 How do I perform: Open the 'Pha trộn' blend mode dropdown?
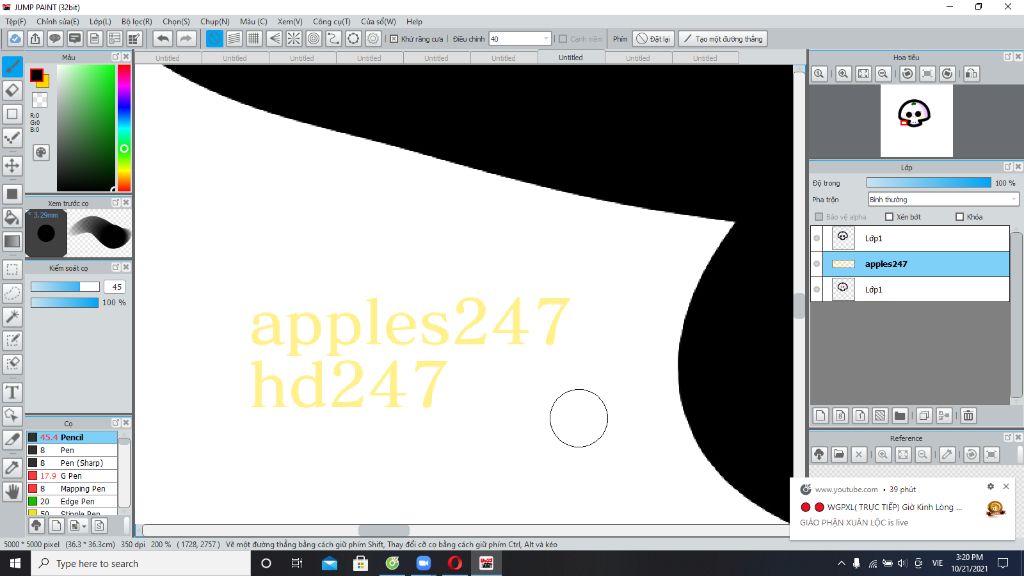click(x=943, y=199)
